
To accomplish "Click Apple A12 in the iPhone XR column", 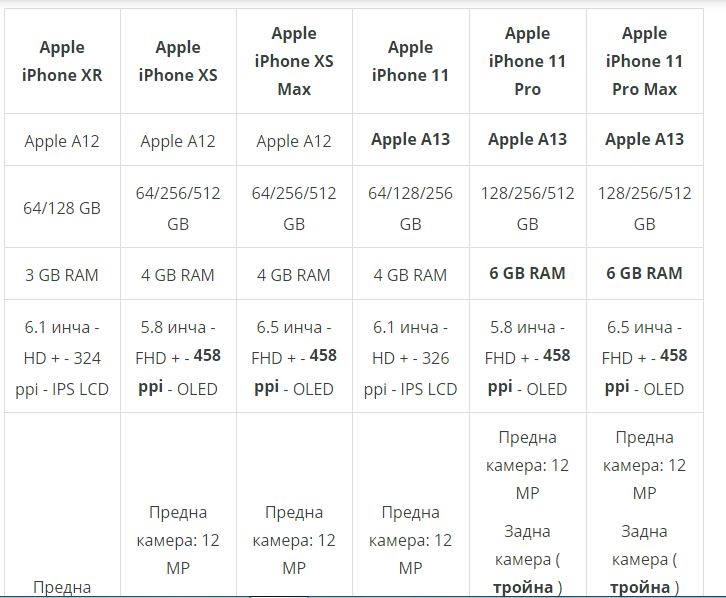I will (x=62, y=140).
